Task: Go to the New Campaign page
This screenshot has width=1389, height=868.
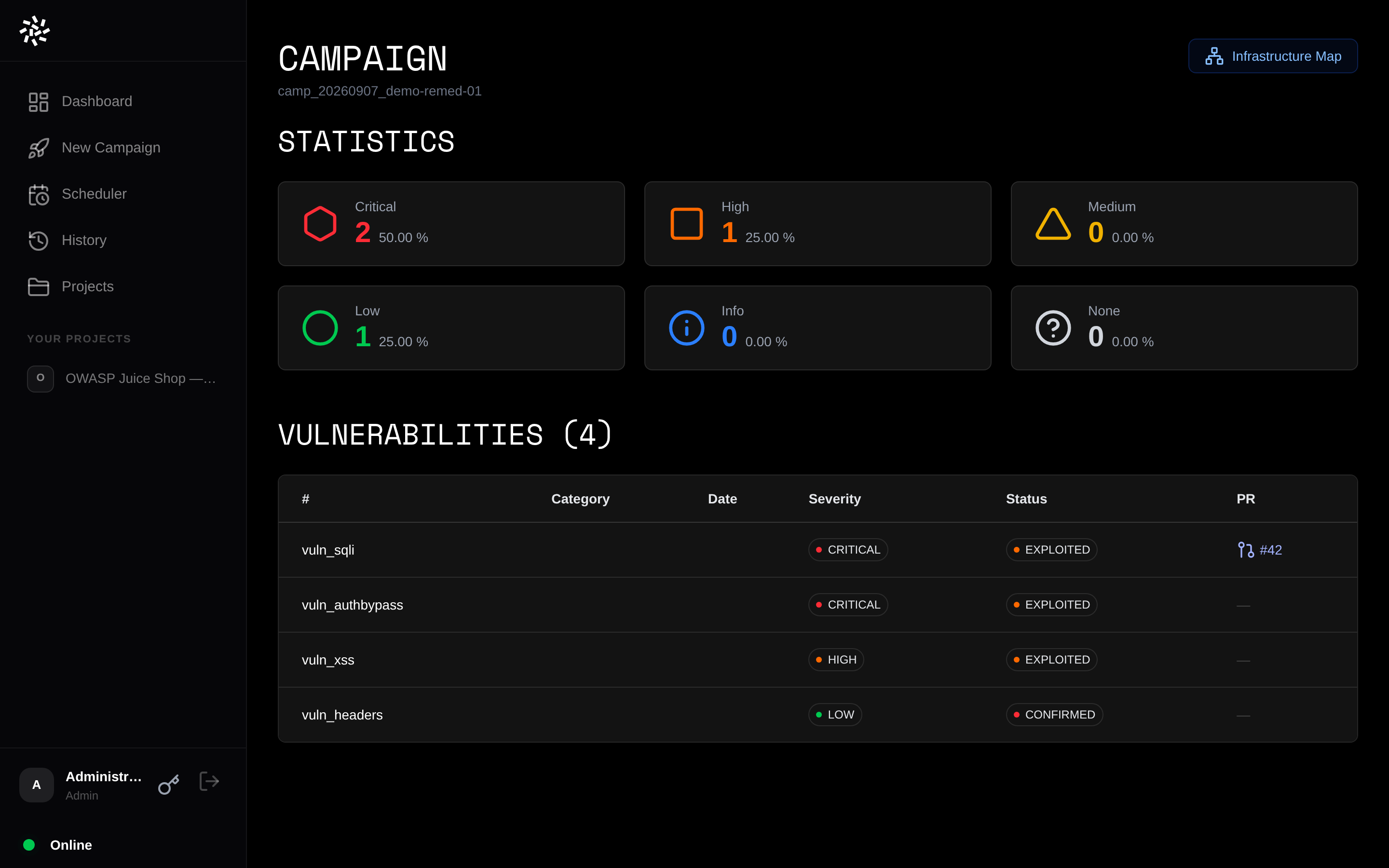Action: click(123, 148)
